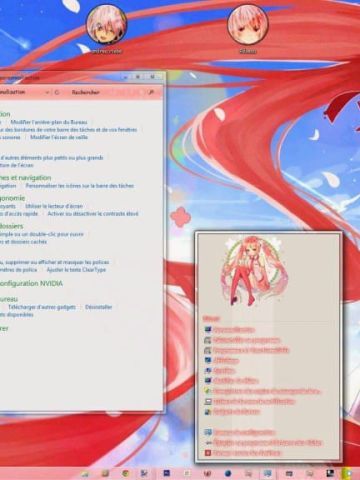This screenshot has width=360, height=480.
Task: Open the Configuration NVIDIA heading
Action: (31, 284)
